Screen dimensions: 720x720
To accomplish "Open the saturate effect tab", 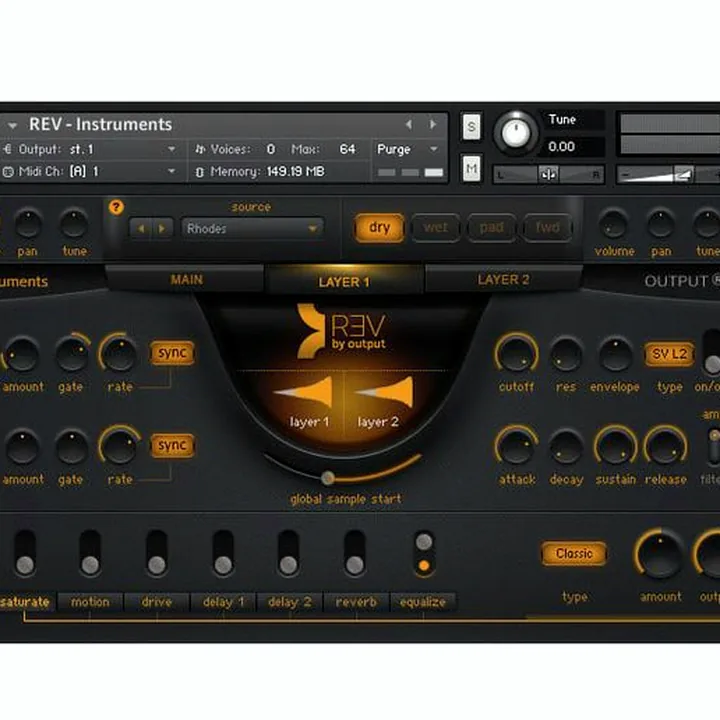I will 26,602.
